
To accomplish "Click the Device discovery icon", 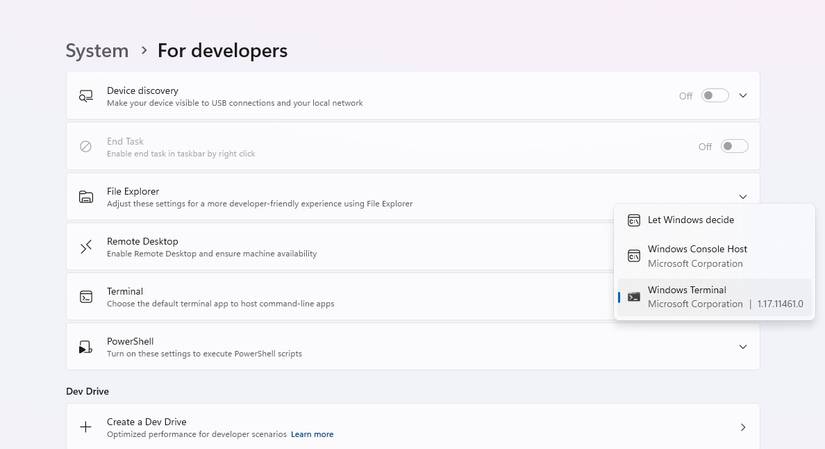I will (86, 96).
